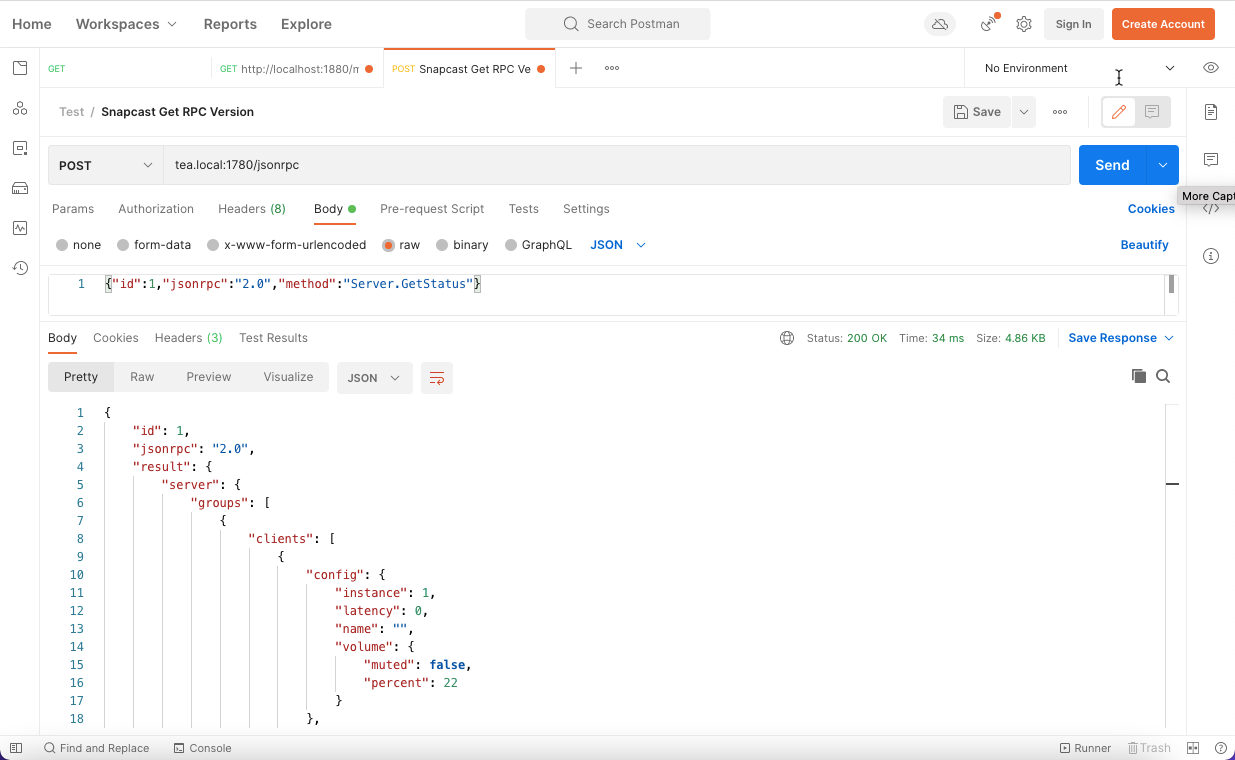Open the code snippet icon
The image size is (1235, 760).
click(x=1211, y=208)
